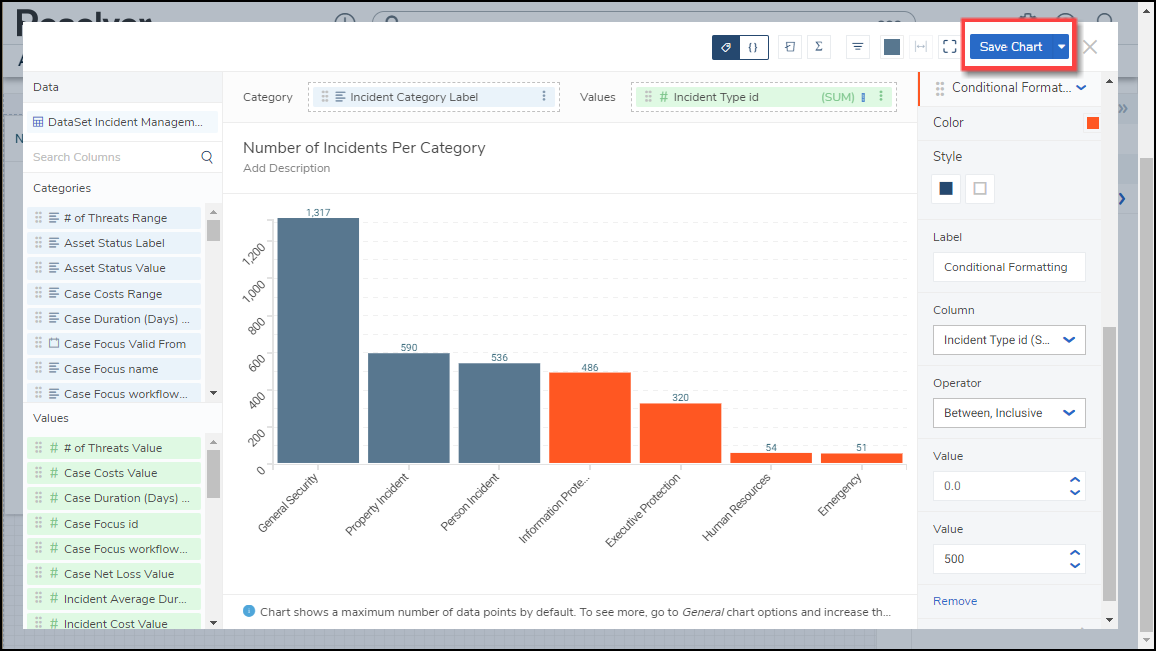1156x651 pixels.
Task: Click the curly braces code view icon
Action: [753, 47]
